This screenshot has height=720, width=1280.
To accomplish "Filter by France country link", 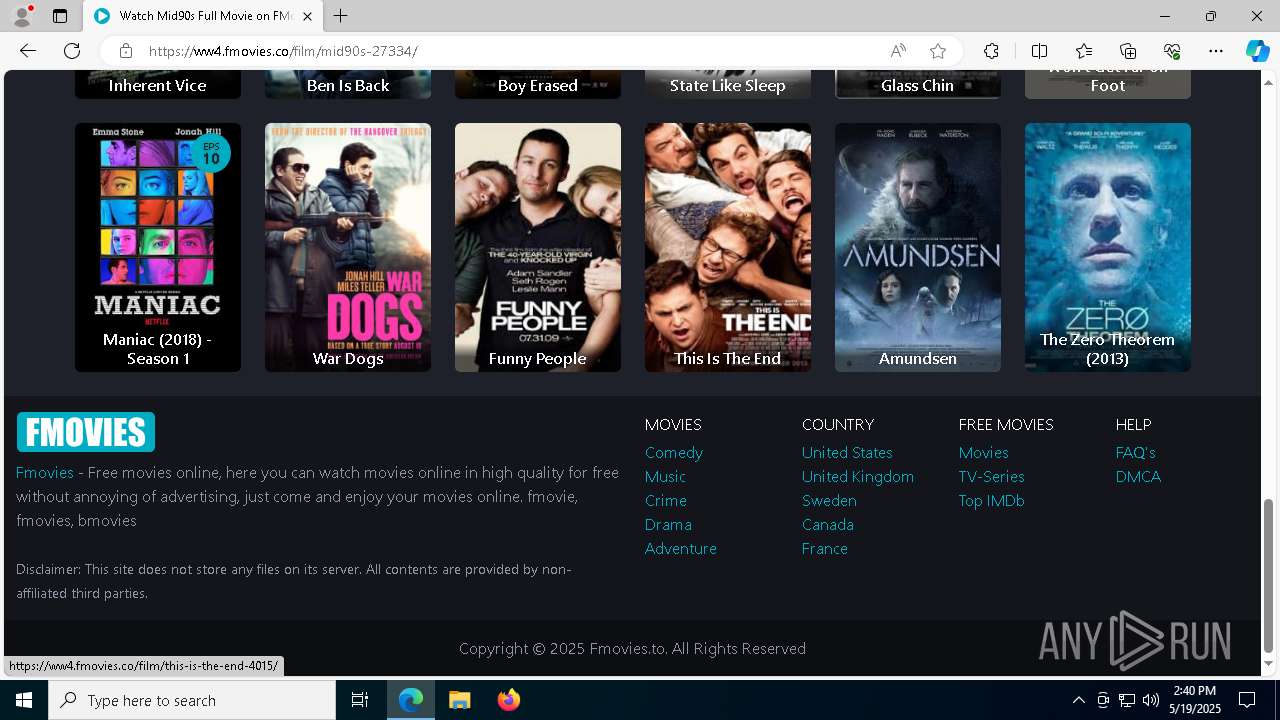I will 825,548.
